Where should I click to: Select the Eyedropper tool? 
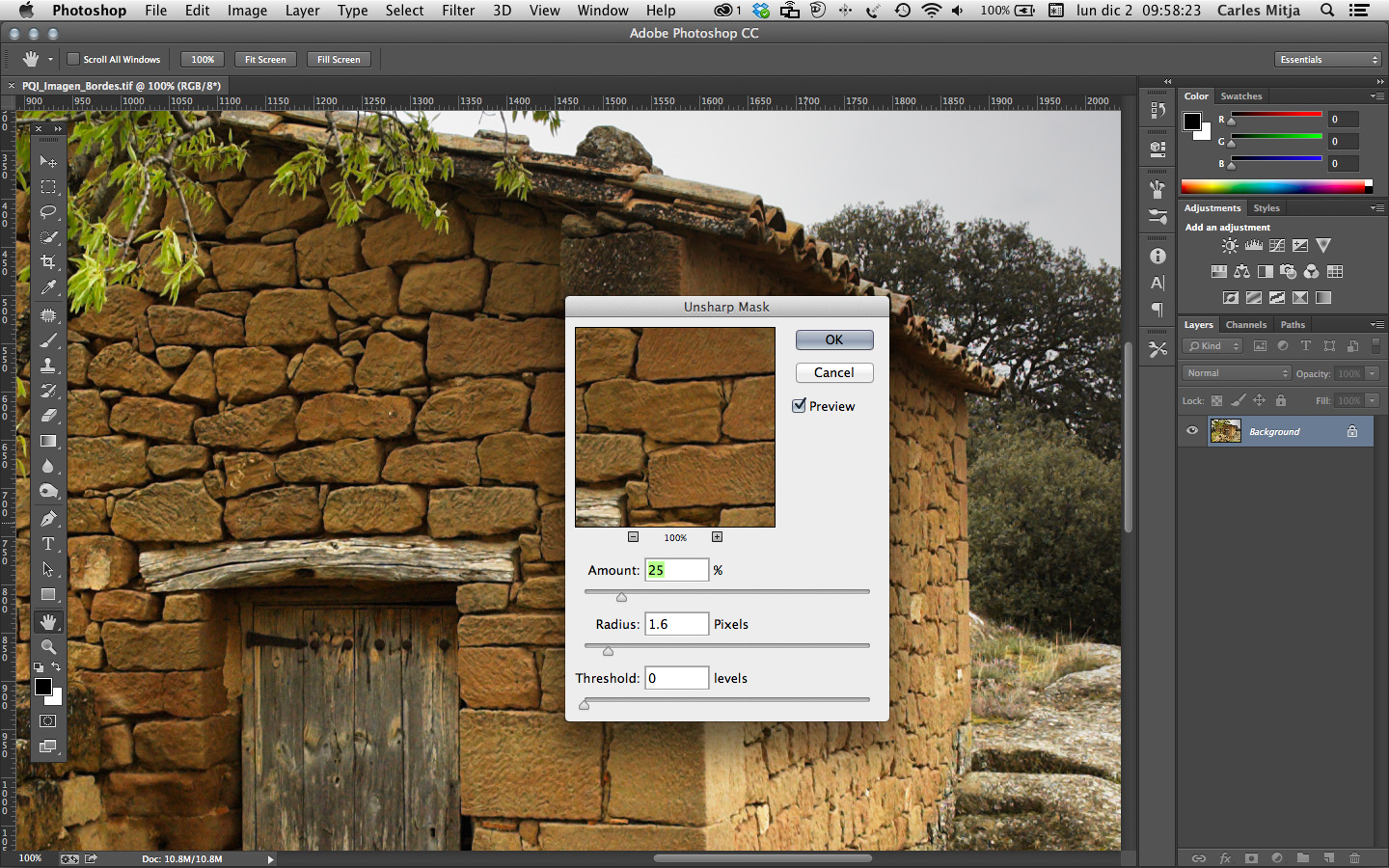[x=48, y=287]
